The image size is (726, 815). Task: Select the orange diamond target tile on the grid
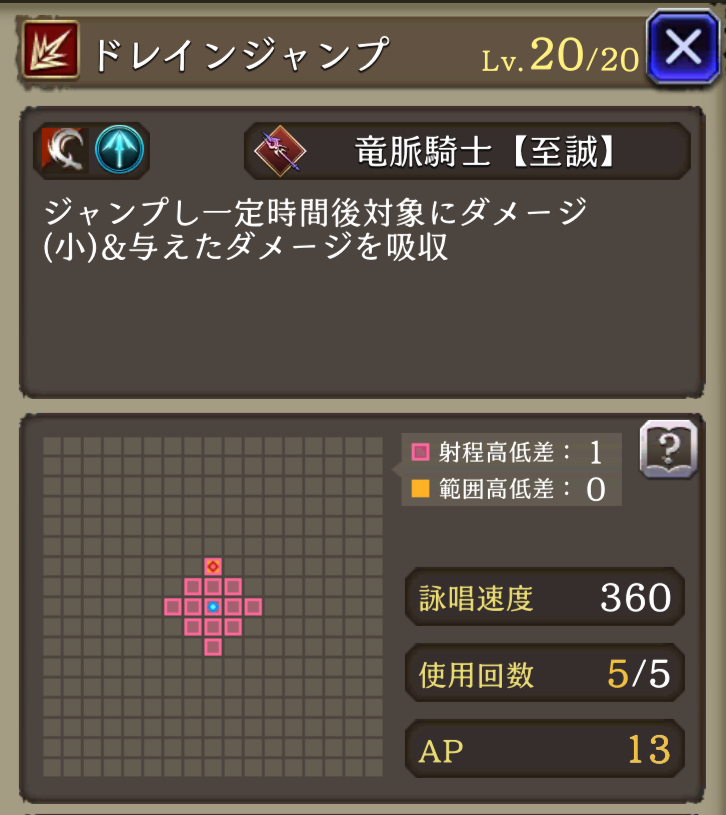click(x=213, y=567)
